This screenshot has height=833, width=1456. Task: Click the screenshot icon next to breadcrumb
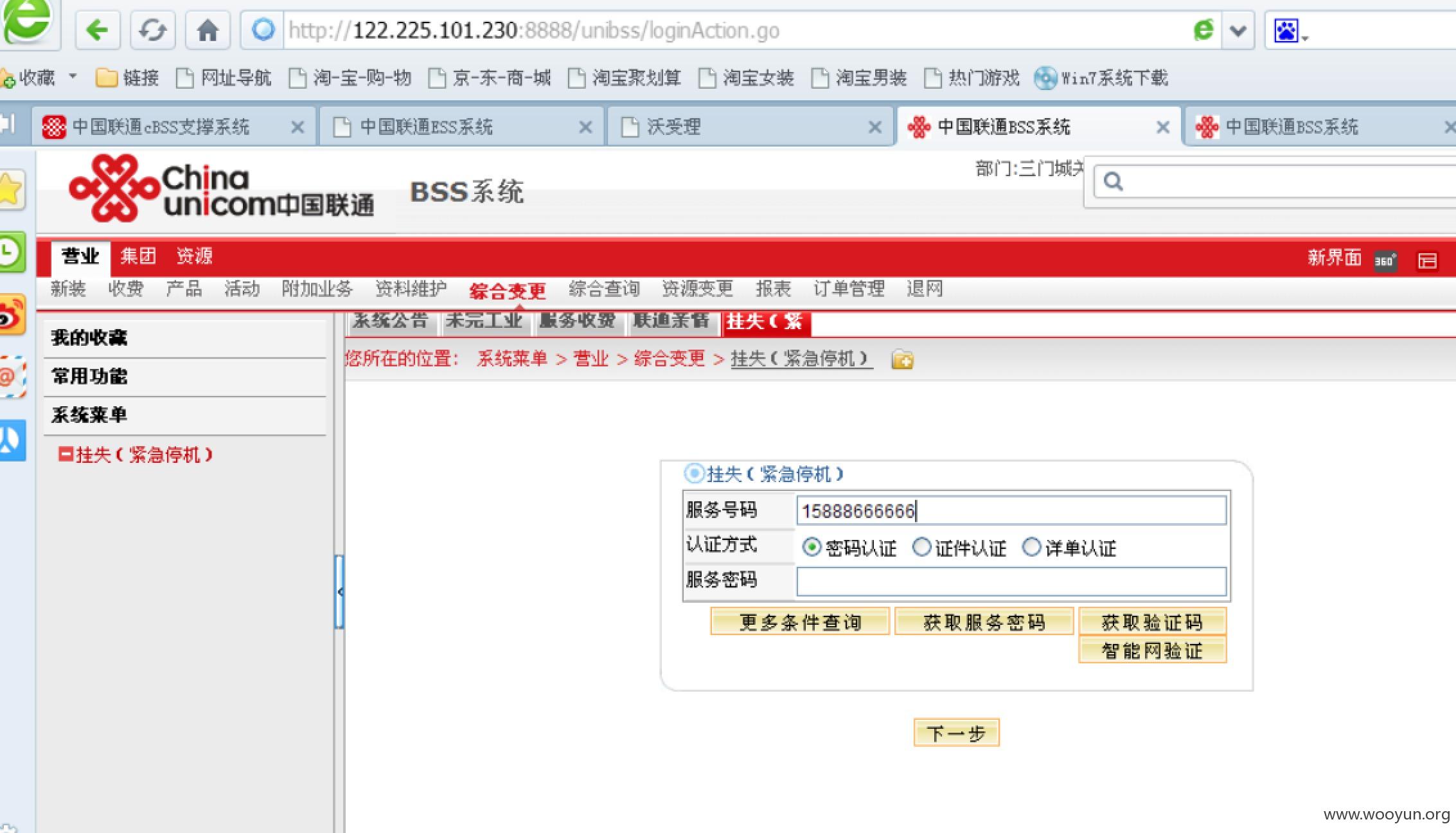coord(902,361)
